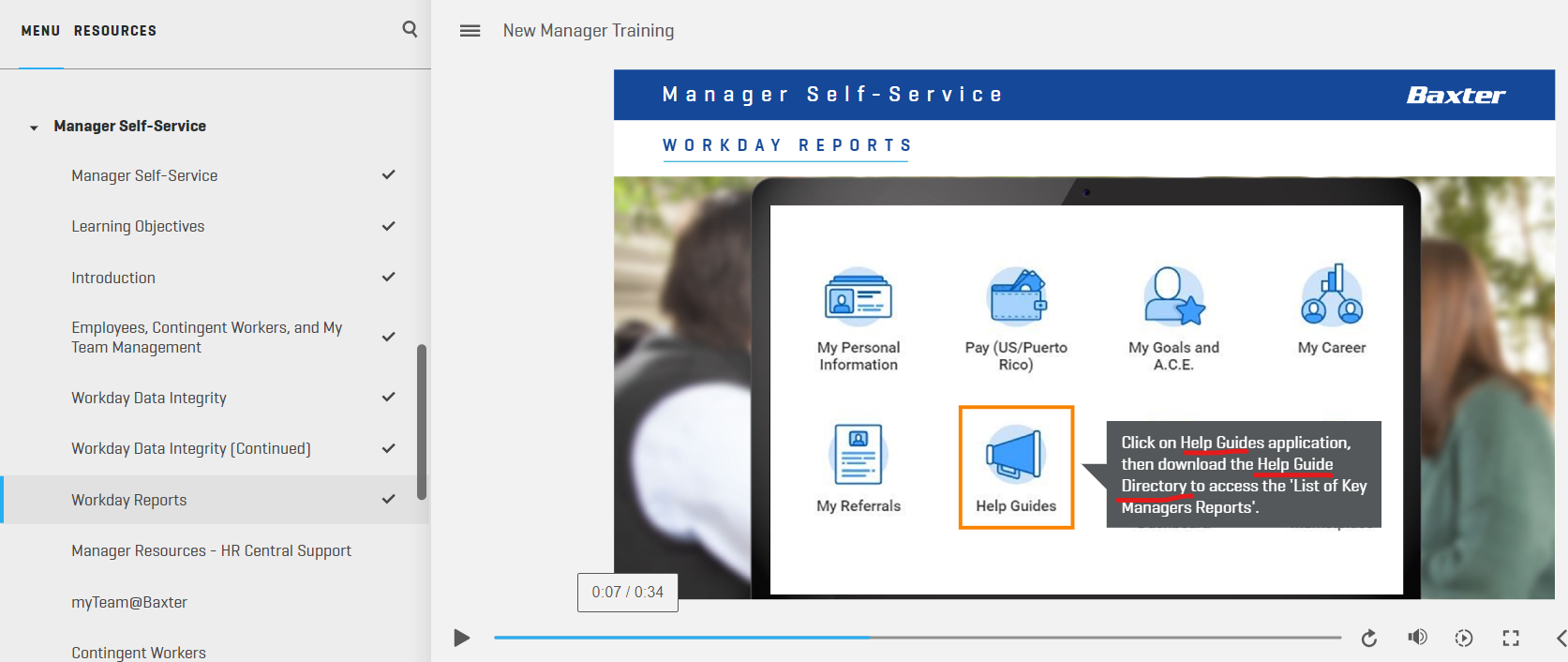Screen dimensions: 1568x662
Task: Click checkmark beside Employees, Contingent Workers item
Action: point(389,337)
